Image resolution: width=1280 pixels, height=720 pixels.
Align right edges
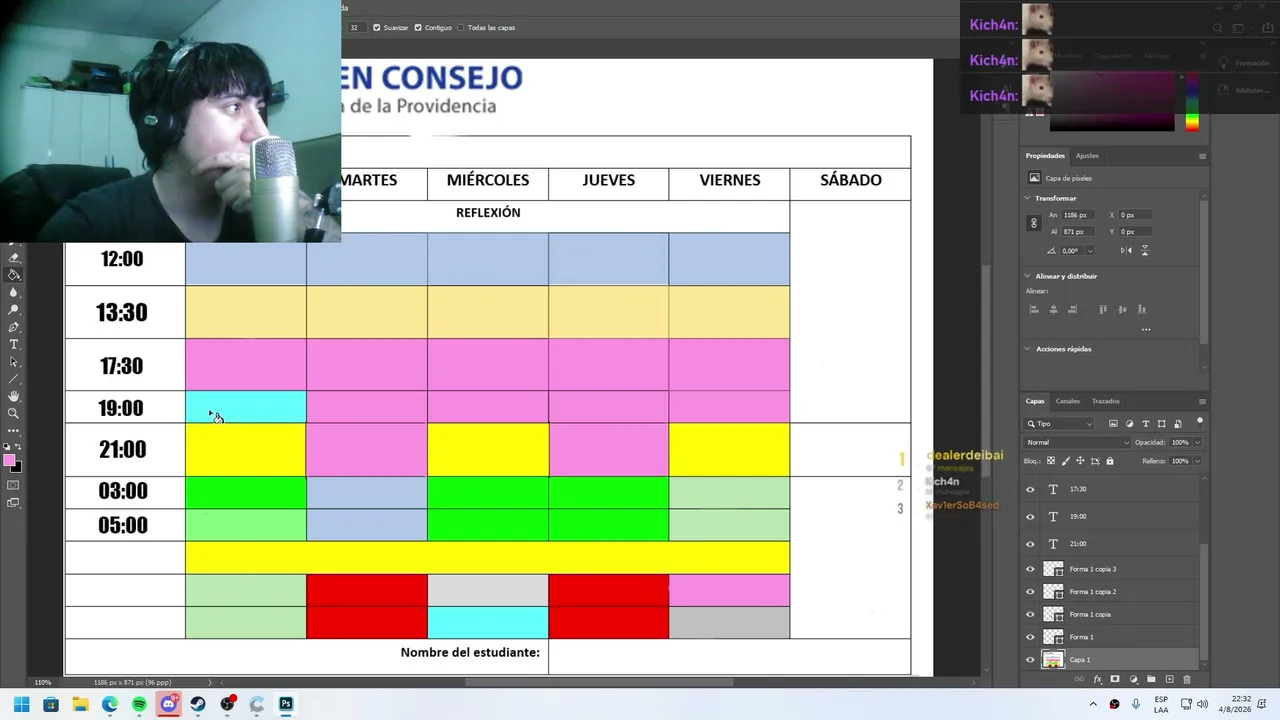coord(1073,310)
